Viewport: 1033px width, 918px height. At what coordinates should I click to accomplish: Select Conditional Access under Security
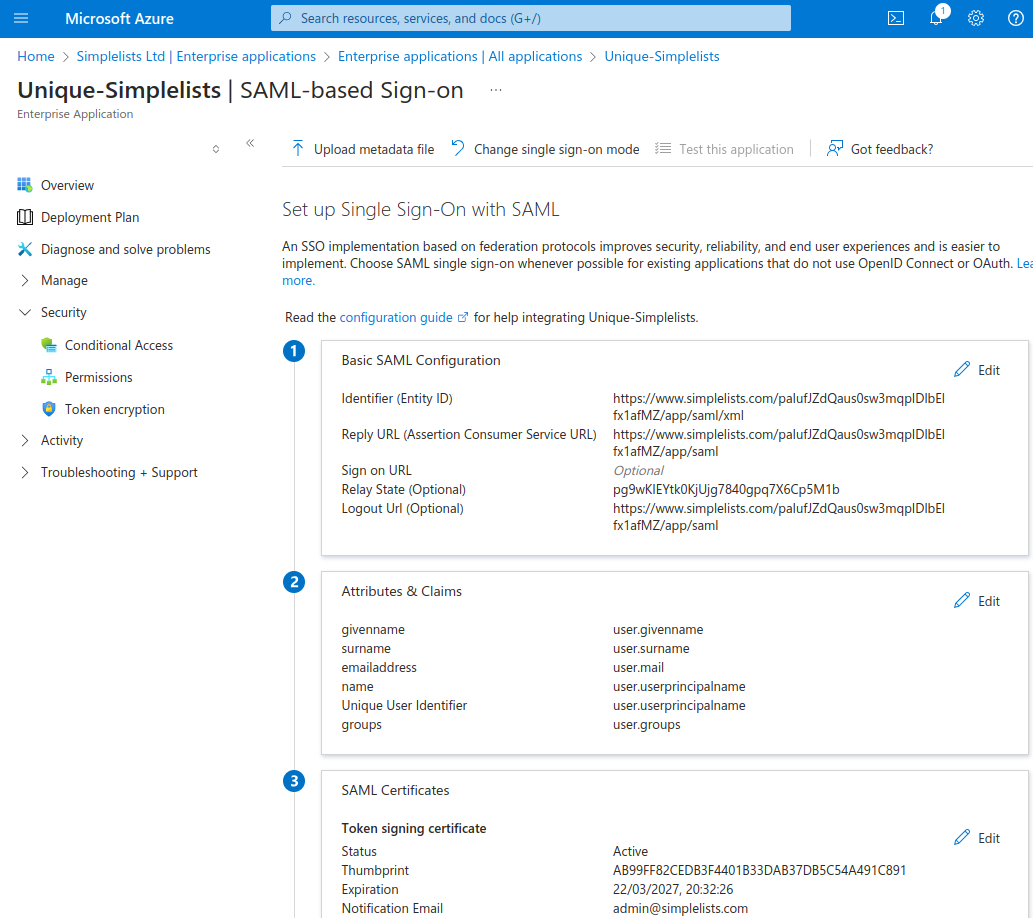[x=119, y=345]
